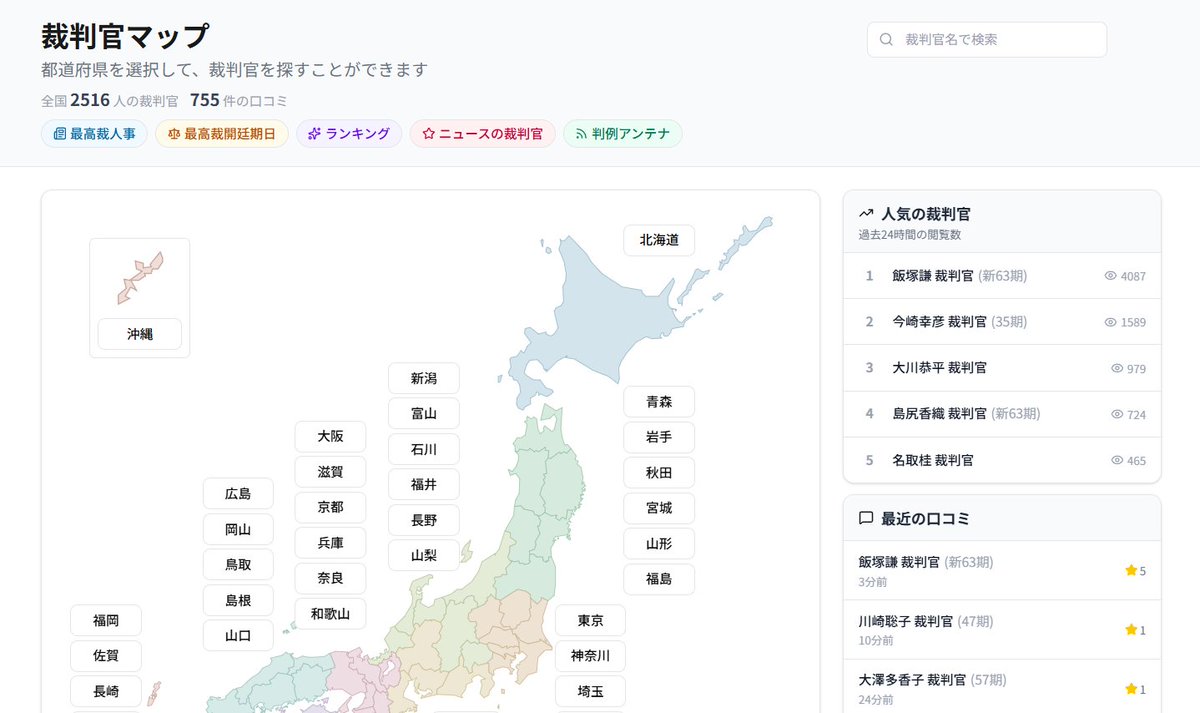This screenshot has height=713, width=1200.
Task: Select 佐賀 prefecture
Action: click(x=106, y=656)
